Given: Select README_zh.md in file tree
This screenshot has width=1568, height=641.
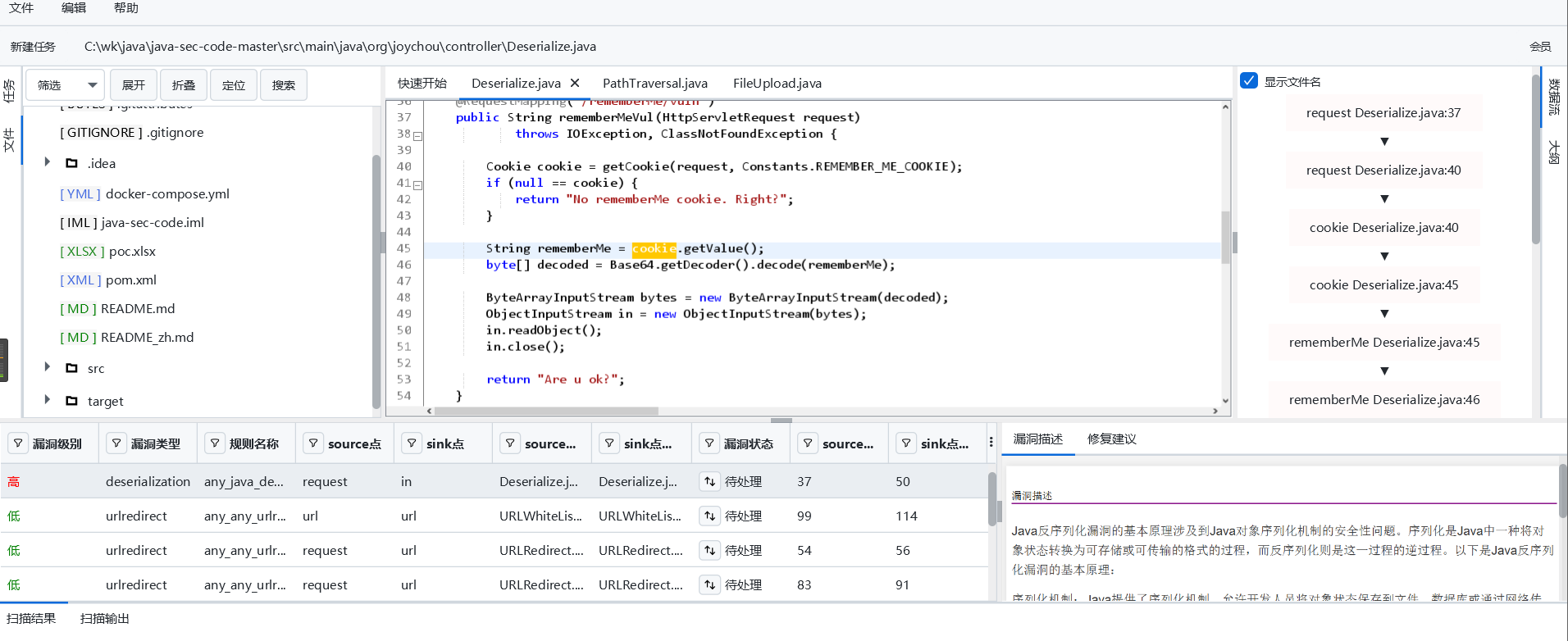Looking at the screenshot, I should click(127, 337).
